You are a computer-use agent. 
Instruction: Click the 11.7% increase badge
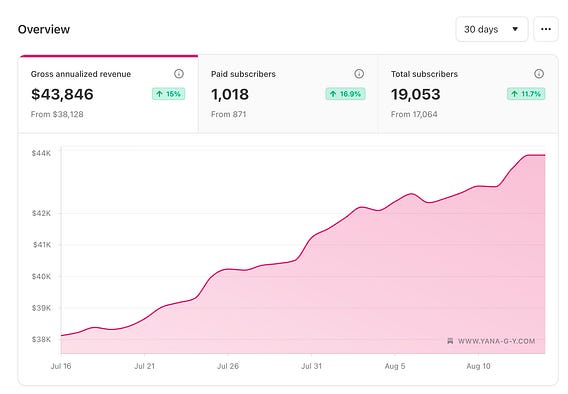point(526,94)
